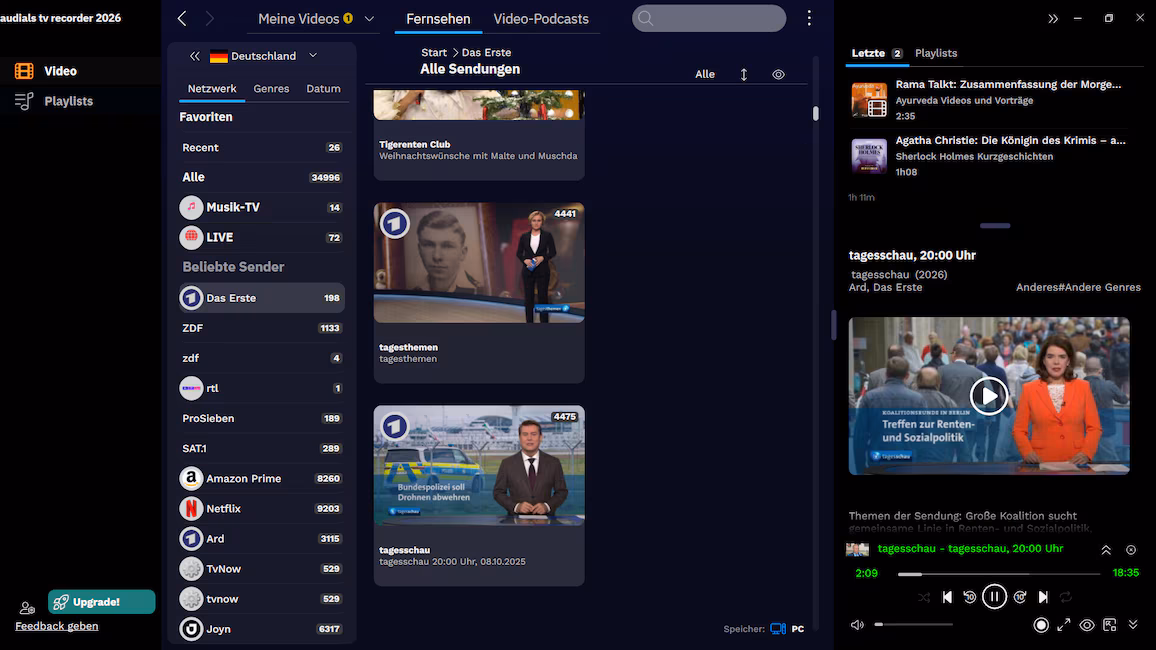Open picture-in-picture mini player icon
The width and height of the screenshot is (1156, 650).
tap(1110, 625)
